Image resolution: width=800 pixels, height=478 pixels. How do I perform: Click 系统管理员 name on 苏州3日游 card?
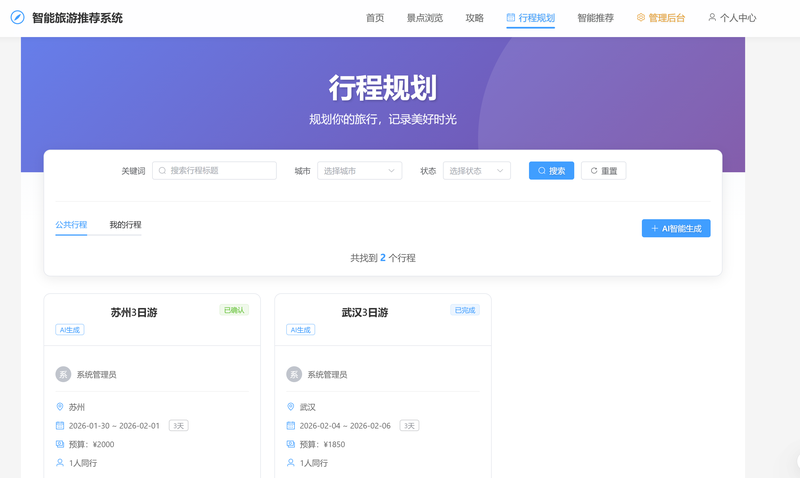click(96, 374)
